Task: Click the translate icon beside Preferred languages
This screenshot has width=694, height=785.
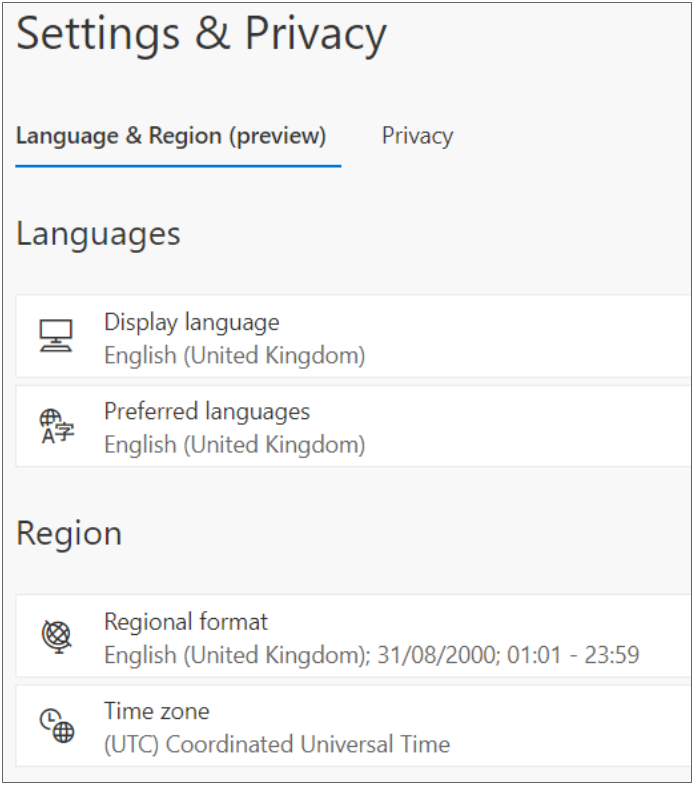Action: point(57,426)
